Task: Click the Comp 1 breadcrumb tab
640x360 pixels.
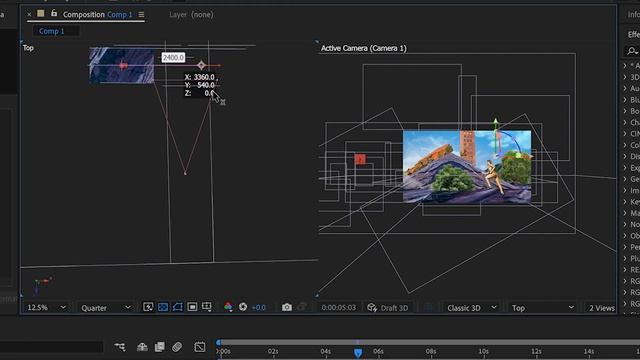Action: pos(51,31)
